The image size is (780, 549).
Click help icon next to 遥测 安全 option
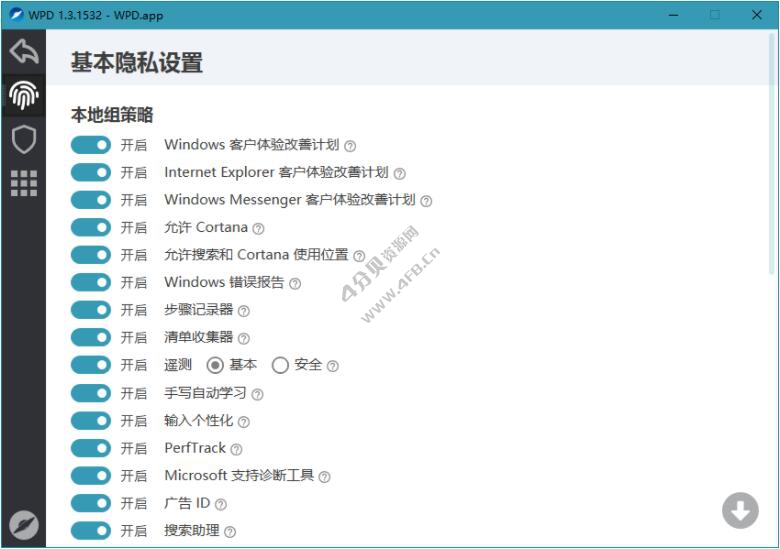coord(333,366)
